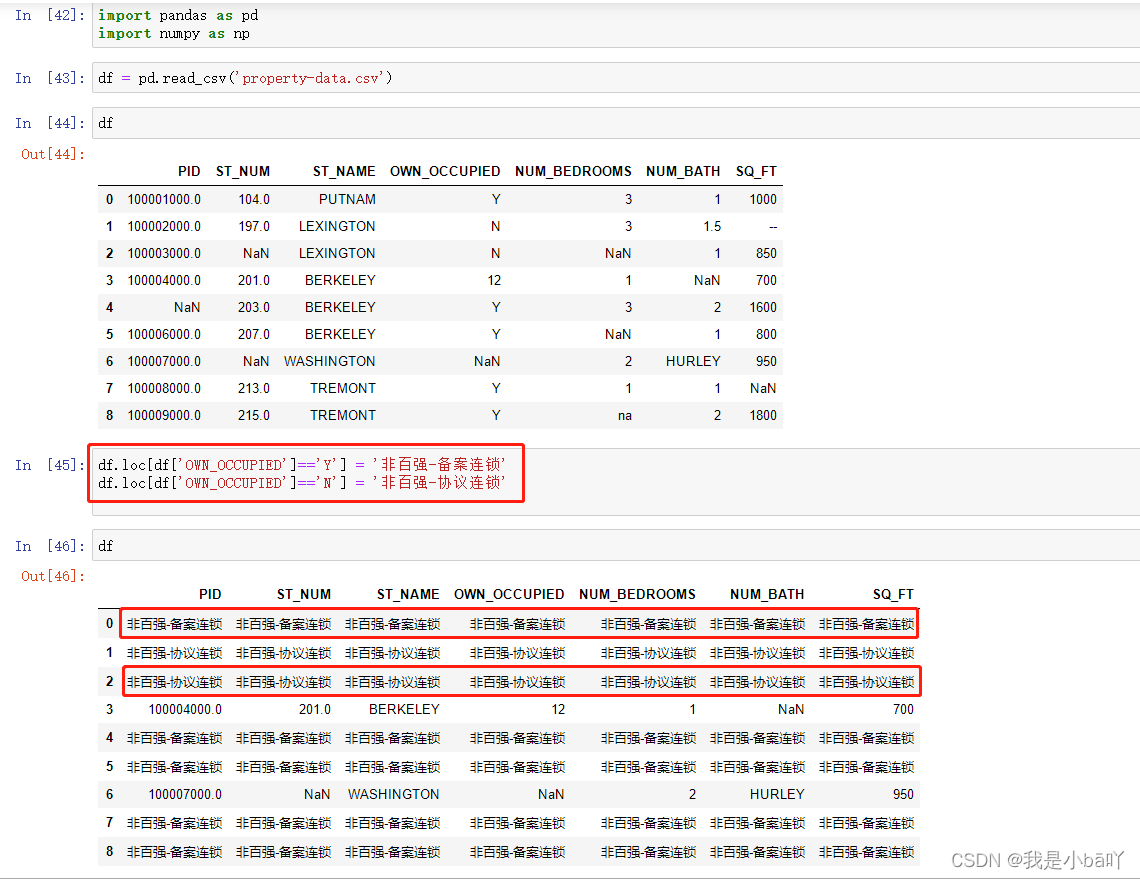
Task: Click the 1800 square feet cell
Action: (763, 415)
